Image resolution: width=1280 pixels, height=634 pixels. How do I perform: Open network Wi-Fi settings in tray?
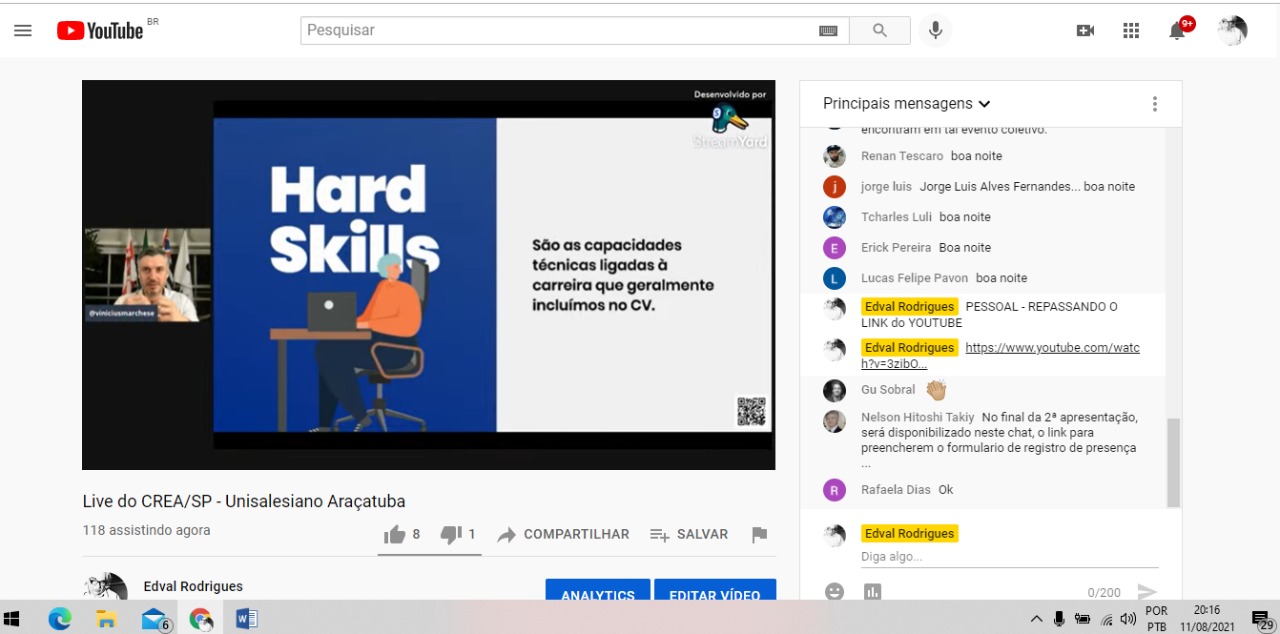[x=1106, y=619]
